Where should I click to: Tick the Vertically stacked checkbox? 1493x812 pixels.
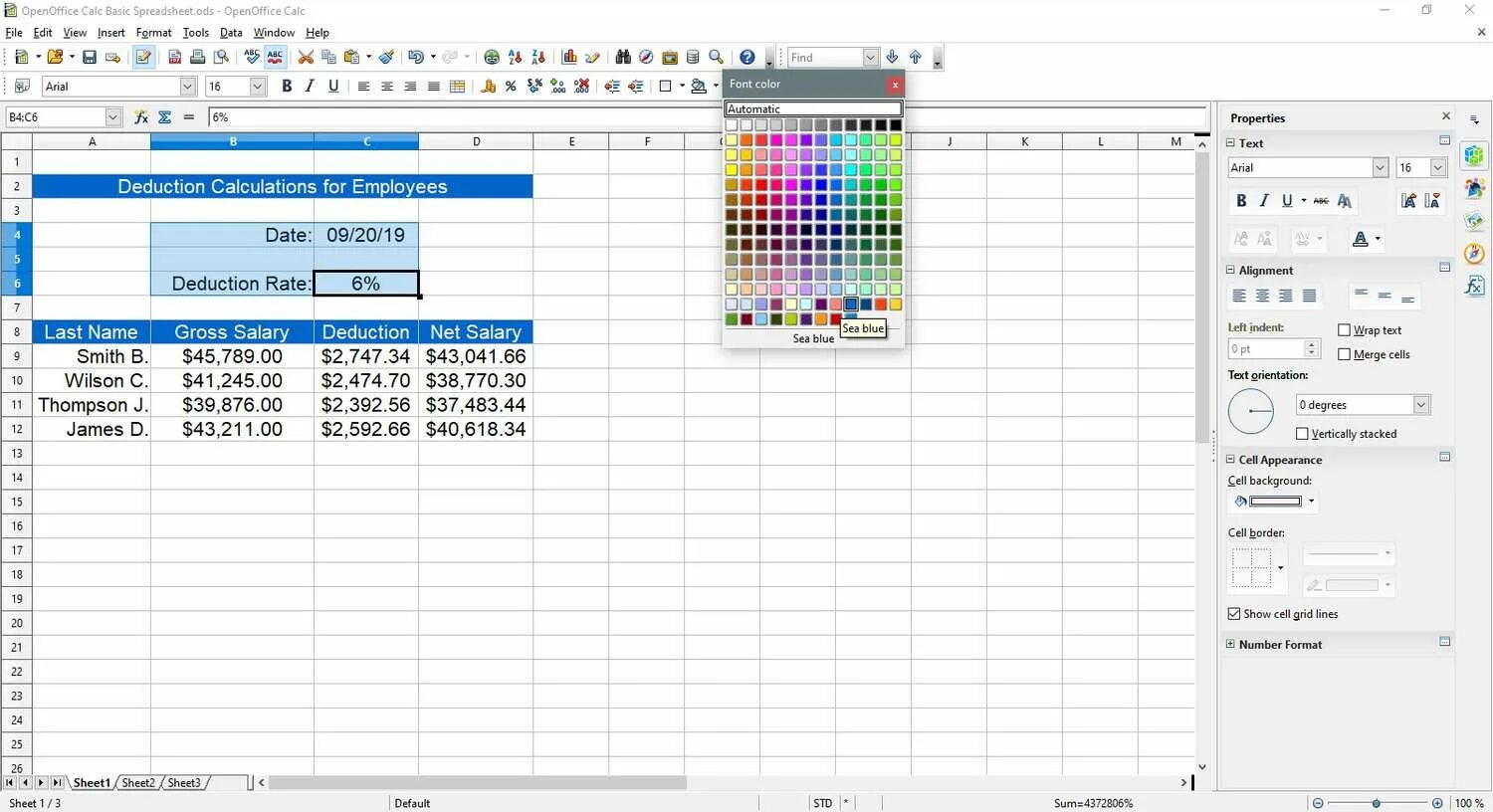coord(1303,434)
